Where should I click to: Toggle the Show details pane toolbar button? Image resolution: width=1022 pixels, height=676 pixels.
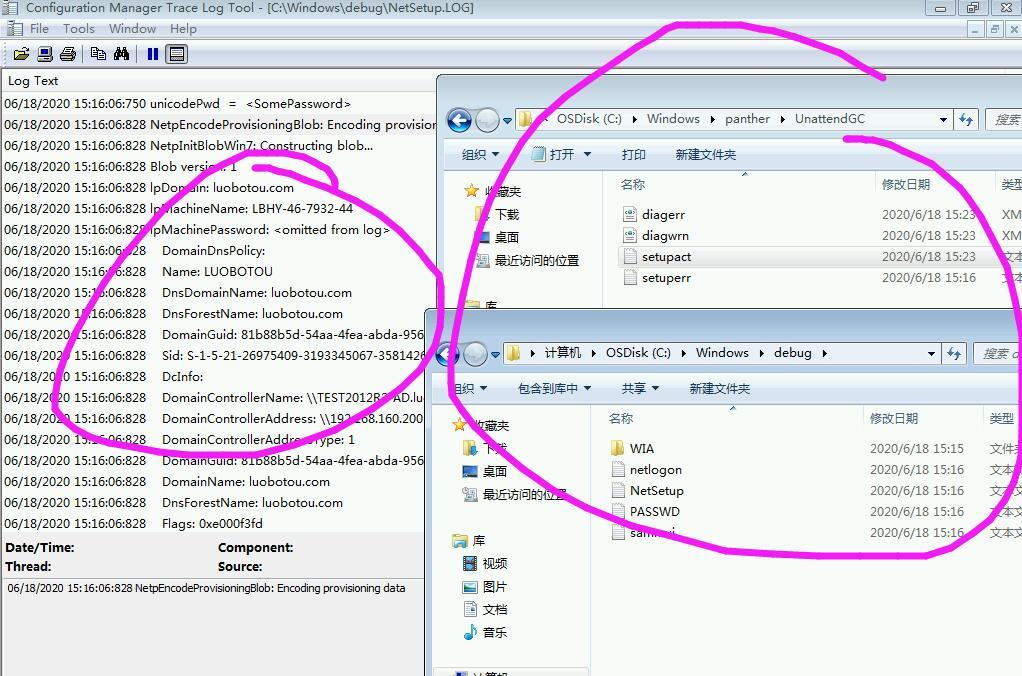pyautogui.click(x=177, y=54)
